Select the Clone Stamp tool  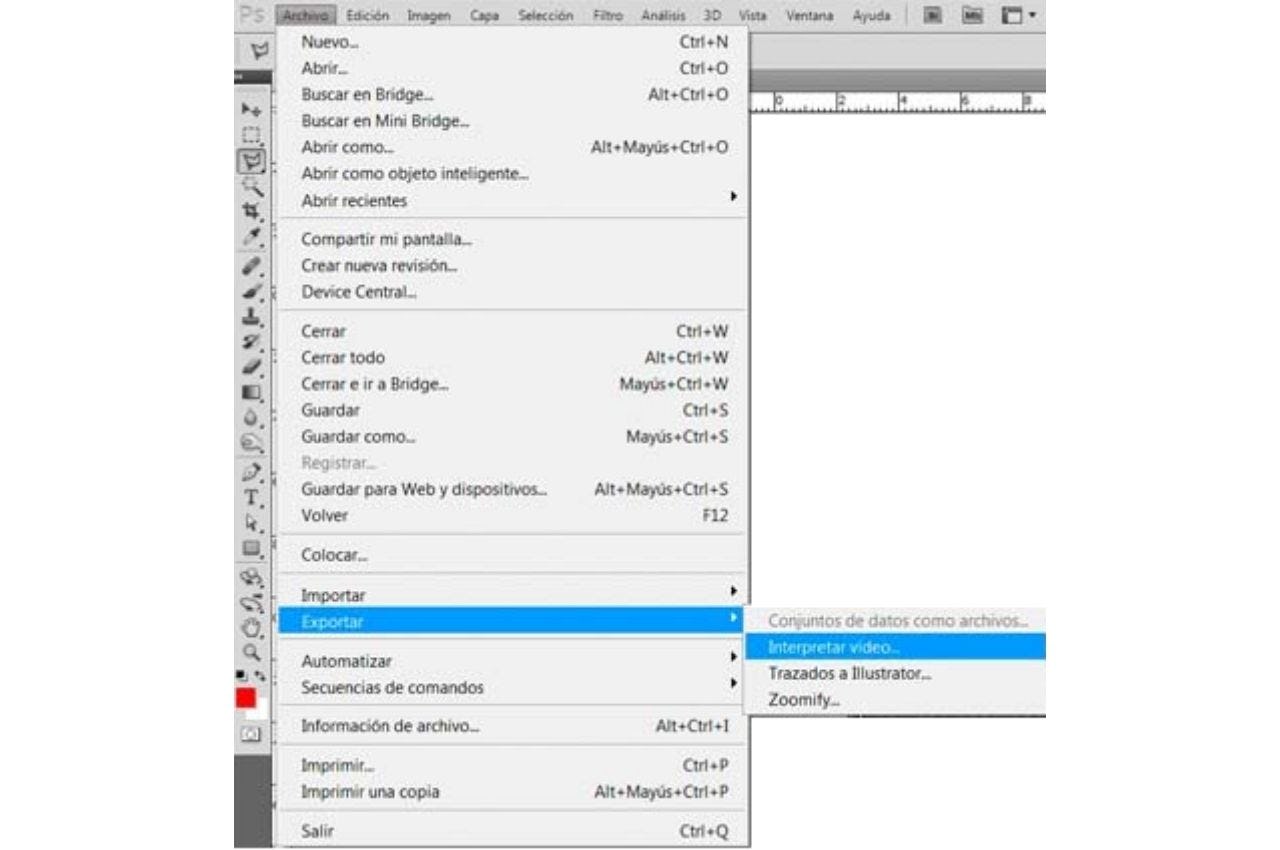point(251,316)
